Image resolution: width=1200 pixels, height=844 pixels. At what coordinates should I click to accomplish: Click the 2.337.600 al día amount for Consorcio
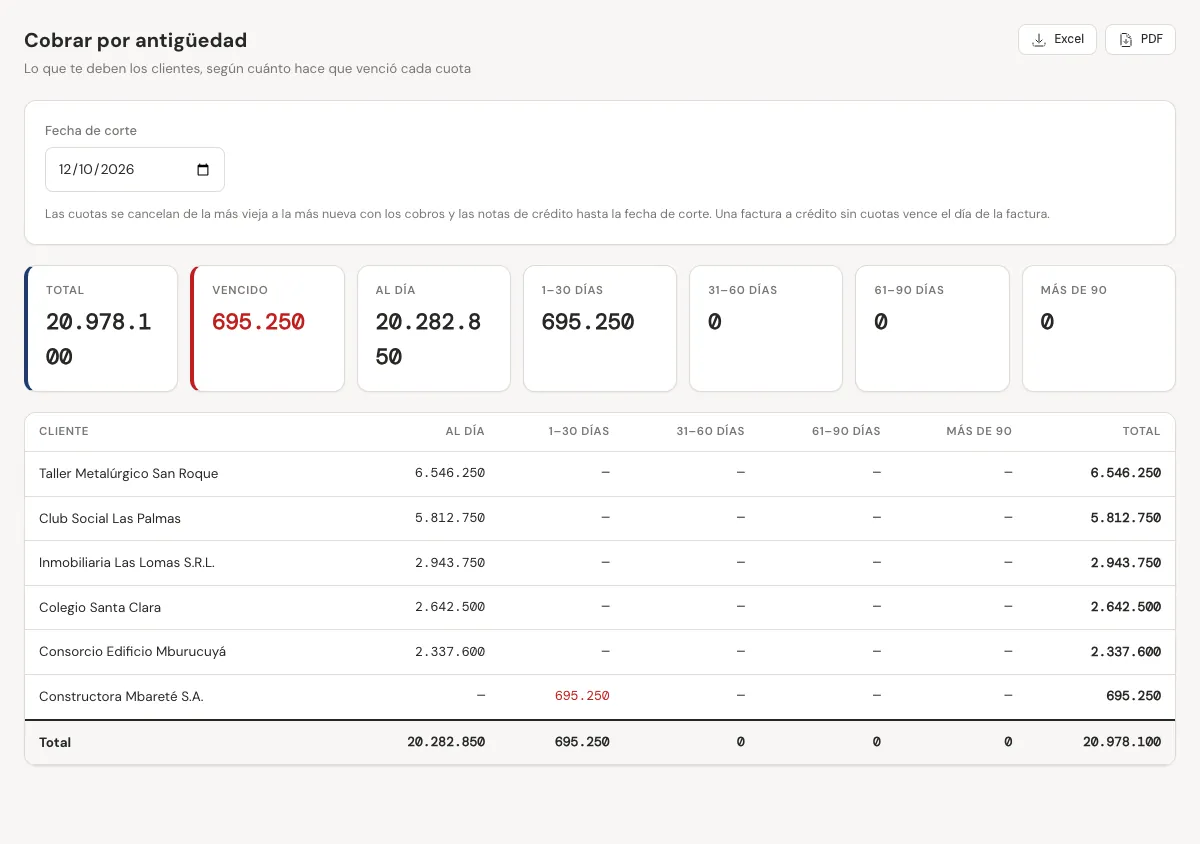tap(450, 652)
